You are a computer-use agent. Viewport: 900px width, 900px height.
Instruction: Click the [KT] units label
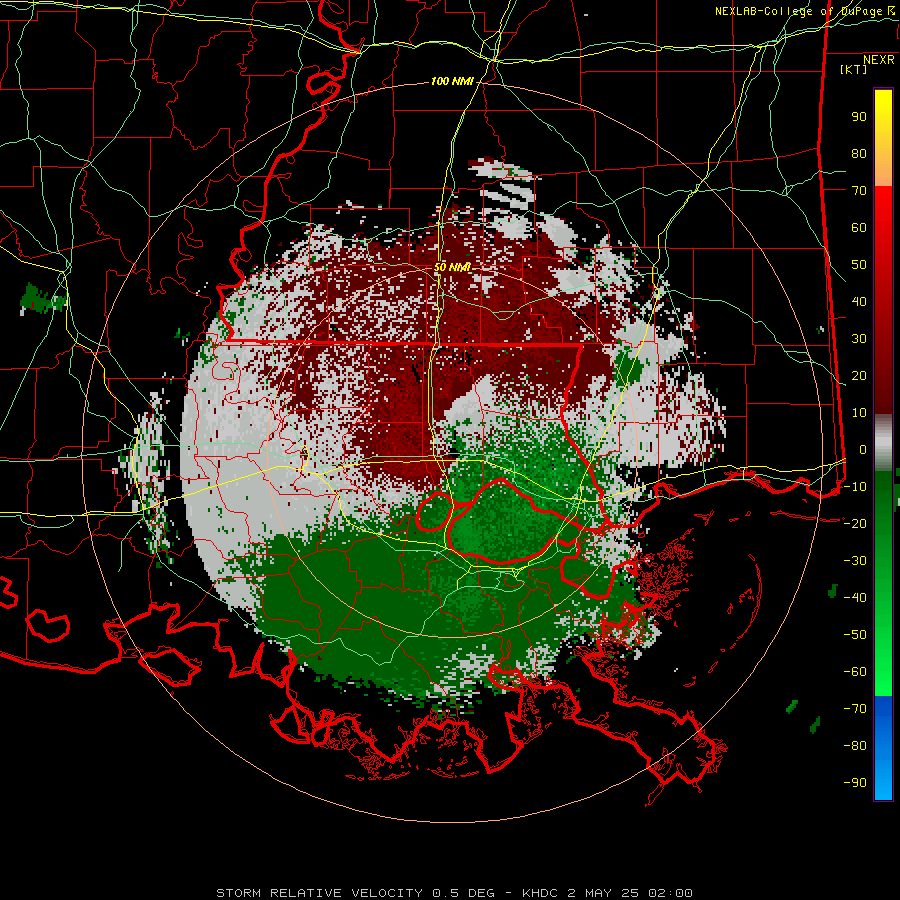coord(854,69)
